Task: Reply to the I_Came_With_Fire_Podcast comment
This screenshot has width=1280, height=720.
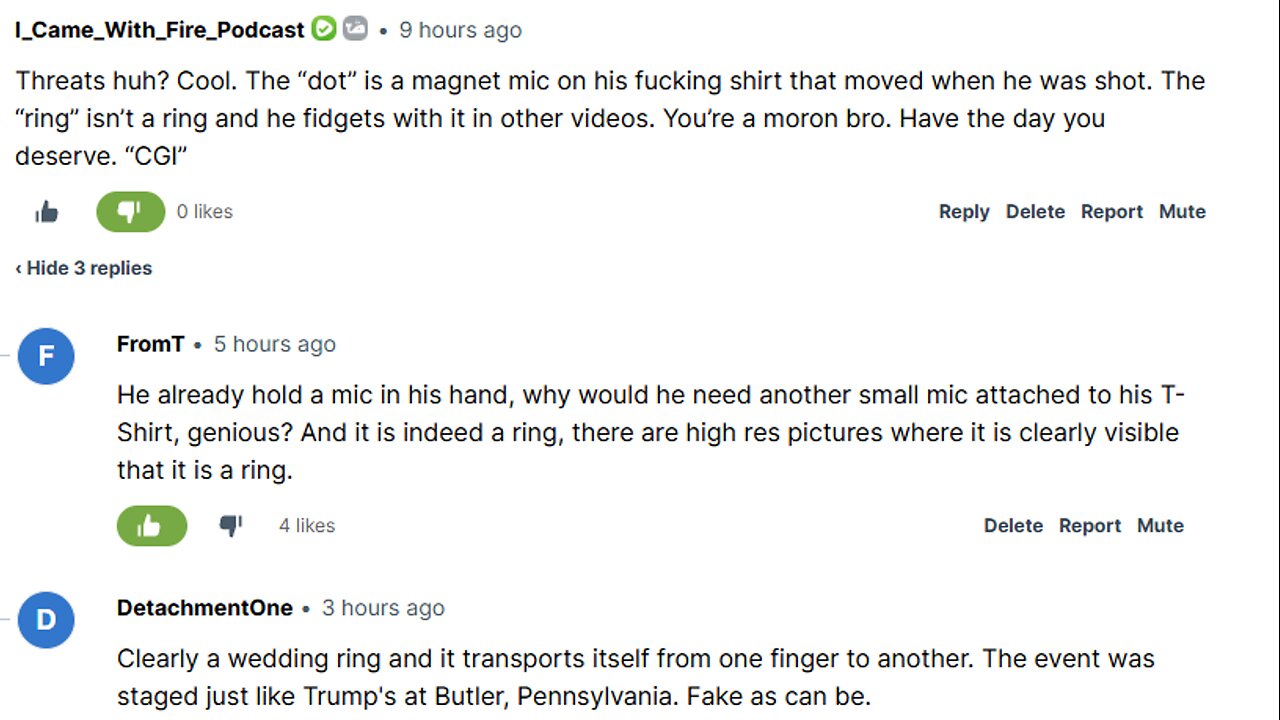Action: 964,212
